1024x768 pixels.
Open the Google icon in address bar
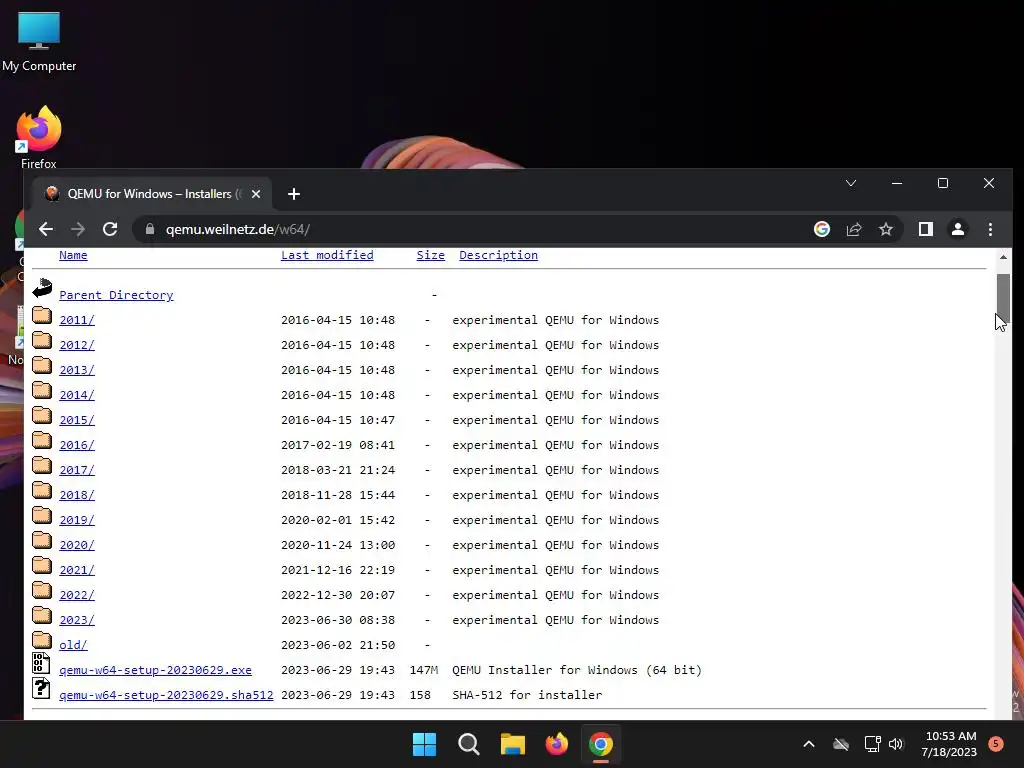(822, 229)
